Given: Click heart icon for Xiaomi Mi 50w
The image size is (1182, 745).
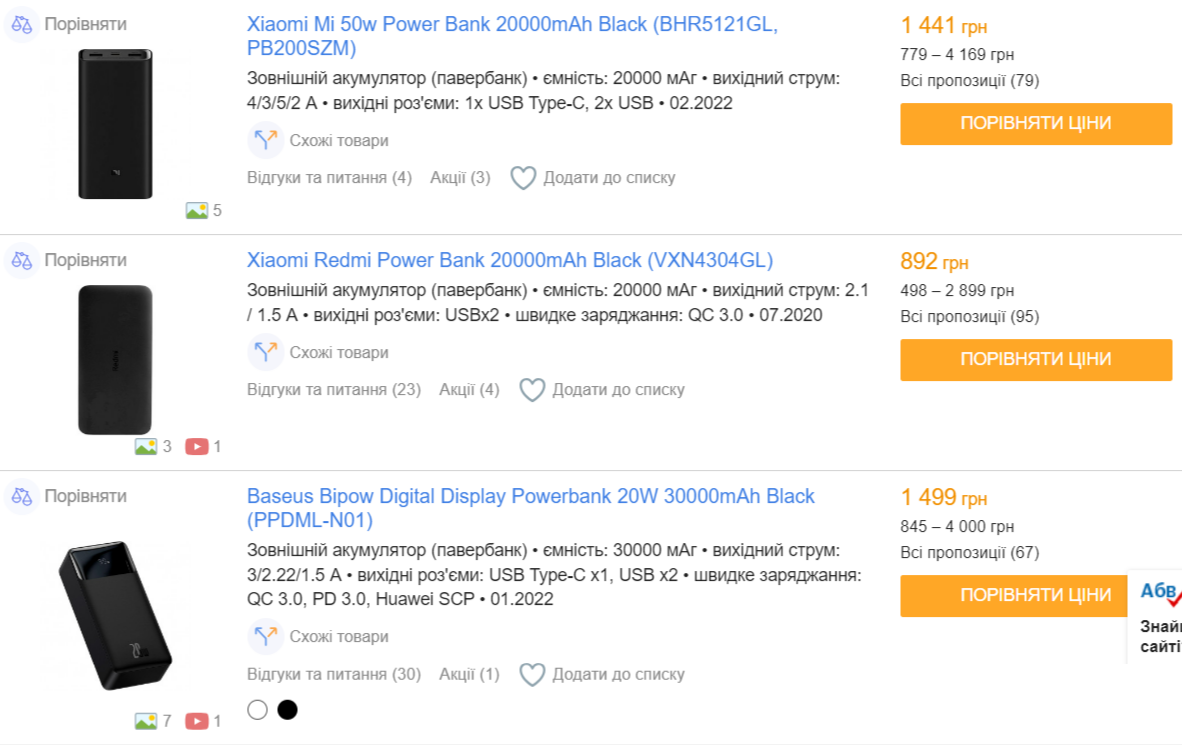Looking at the screenshot, I should point(523,178).
